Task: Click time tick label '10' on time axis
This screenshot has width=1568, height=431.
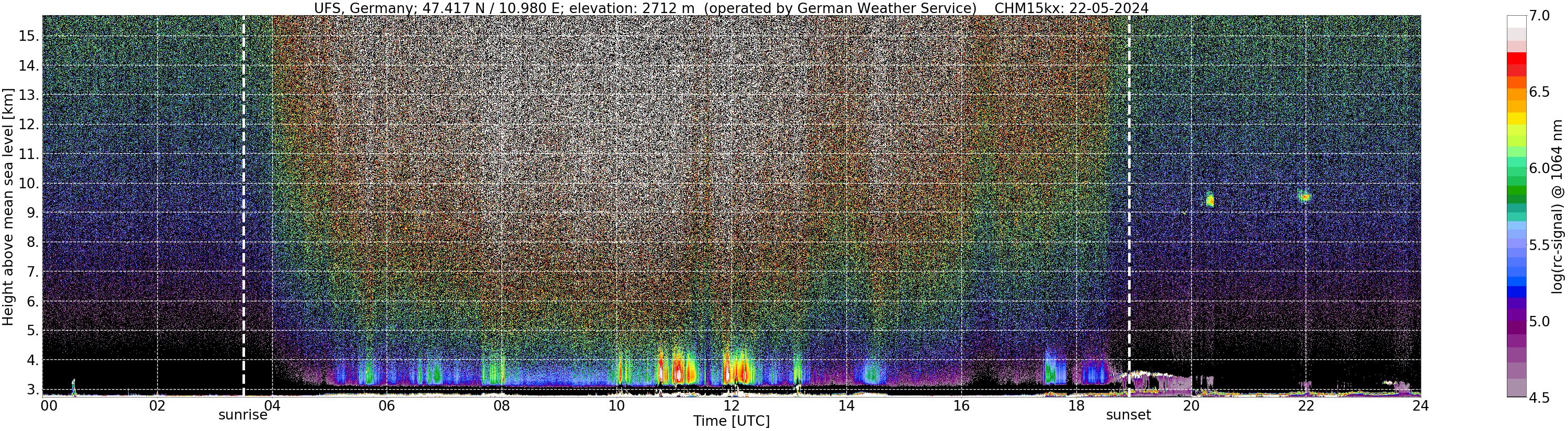Action: tap(617, 405)
